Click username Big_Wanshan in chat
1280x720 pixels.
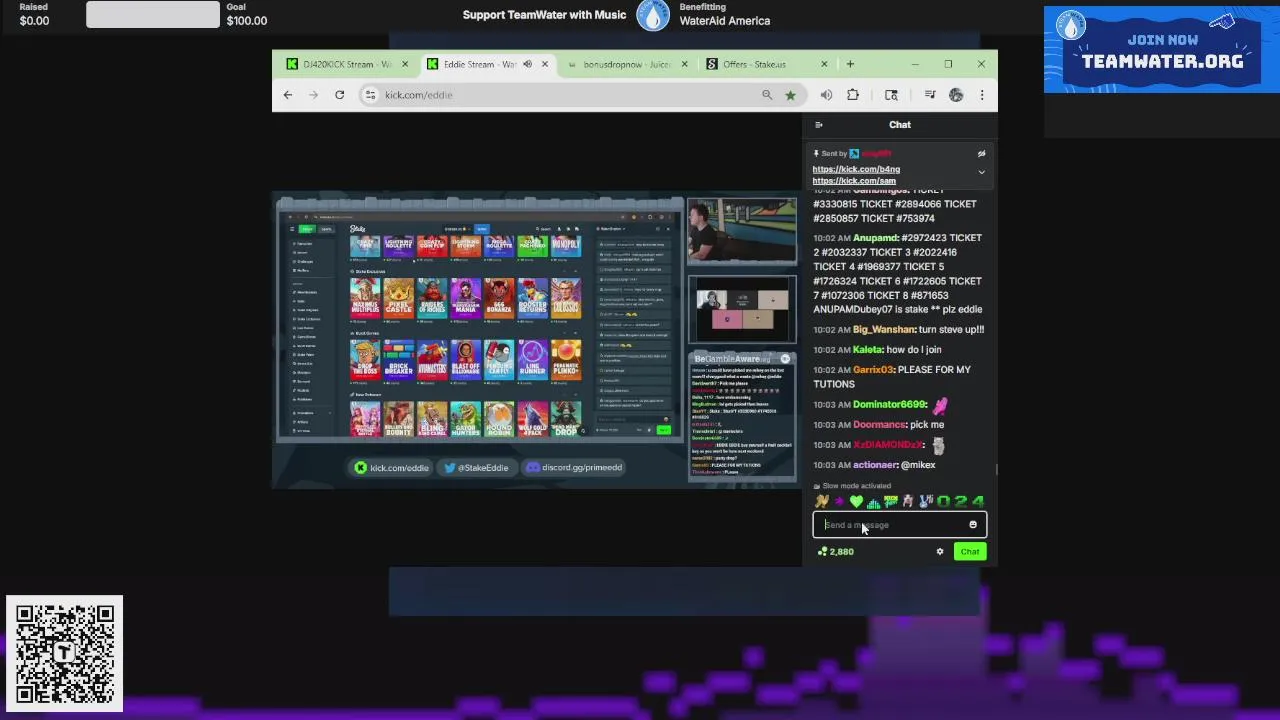(x=884, y=330)
